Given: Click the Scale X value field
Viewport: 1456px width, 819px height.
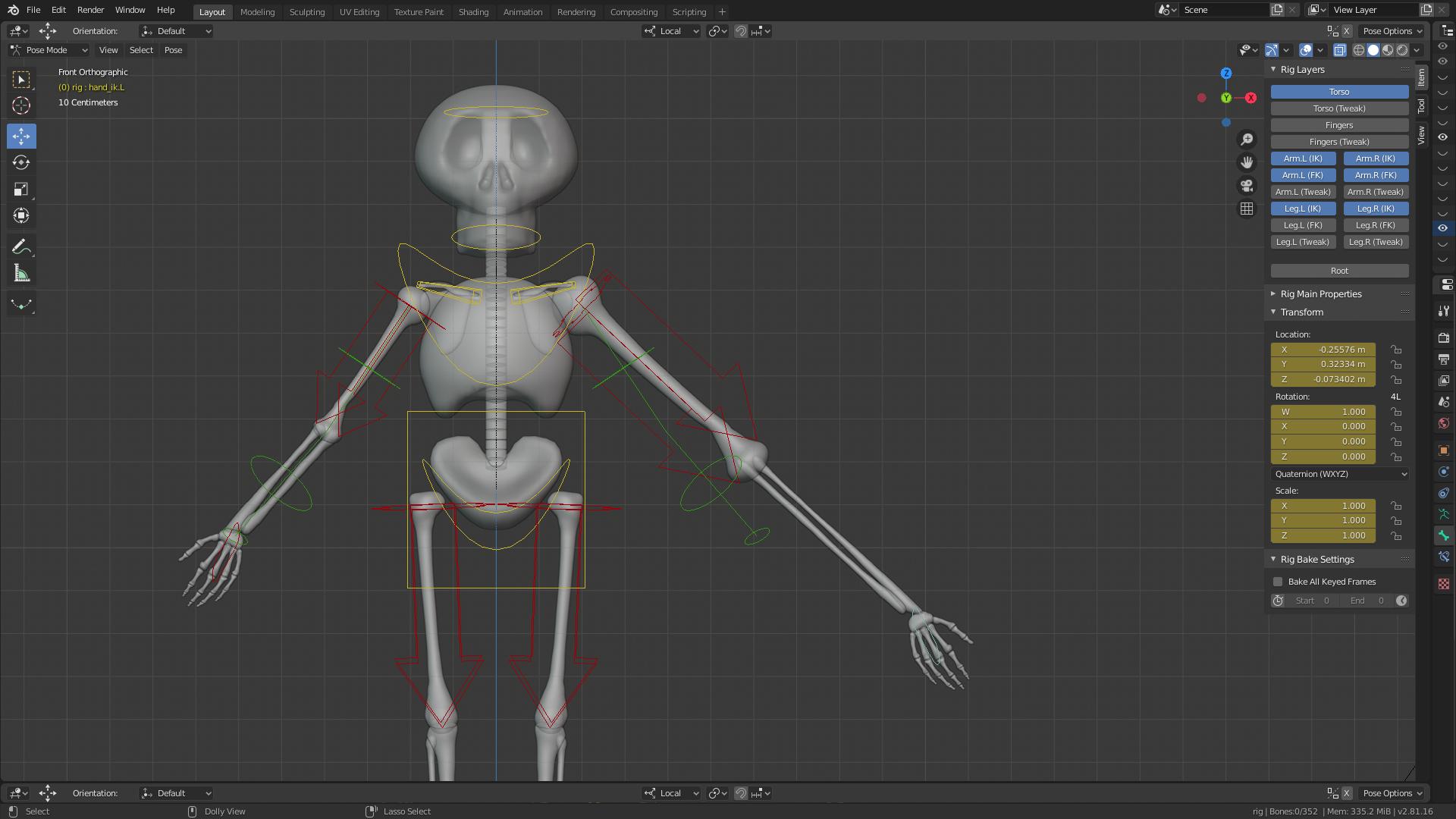Looking at the screenshot, I should point(1323,506).
